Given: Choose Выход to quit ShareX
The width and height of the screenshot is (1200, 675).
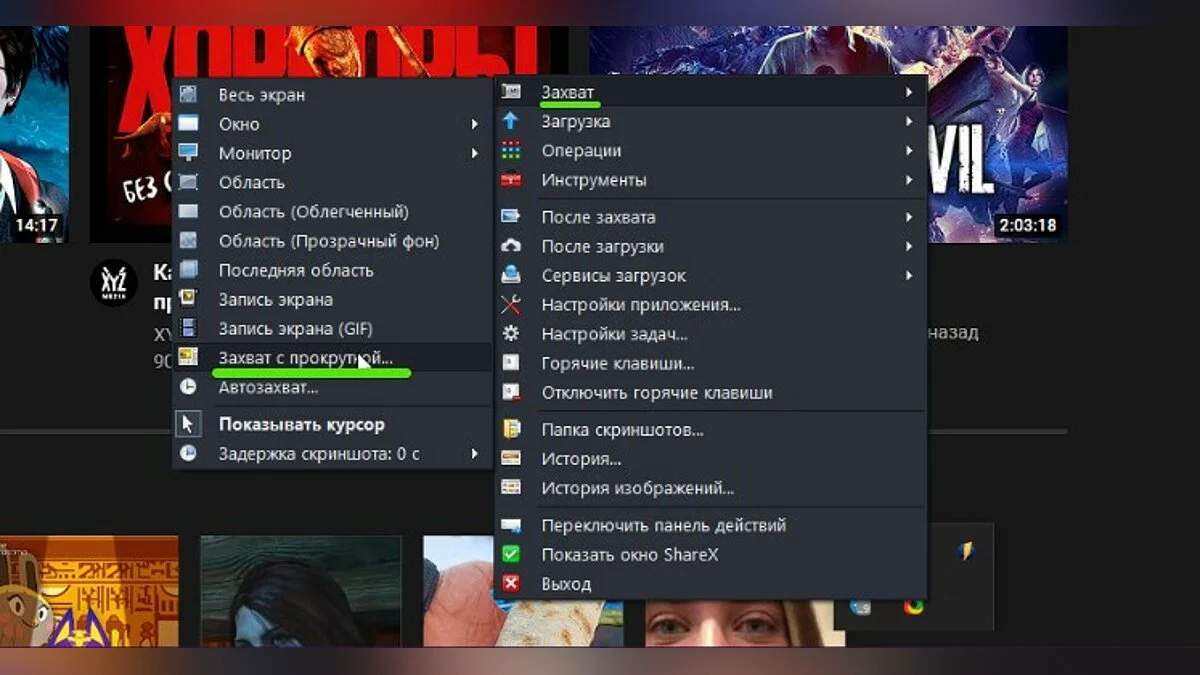Looking at the screenshot, I should 711,584.
